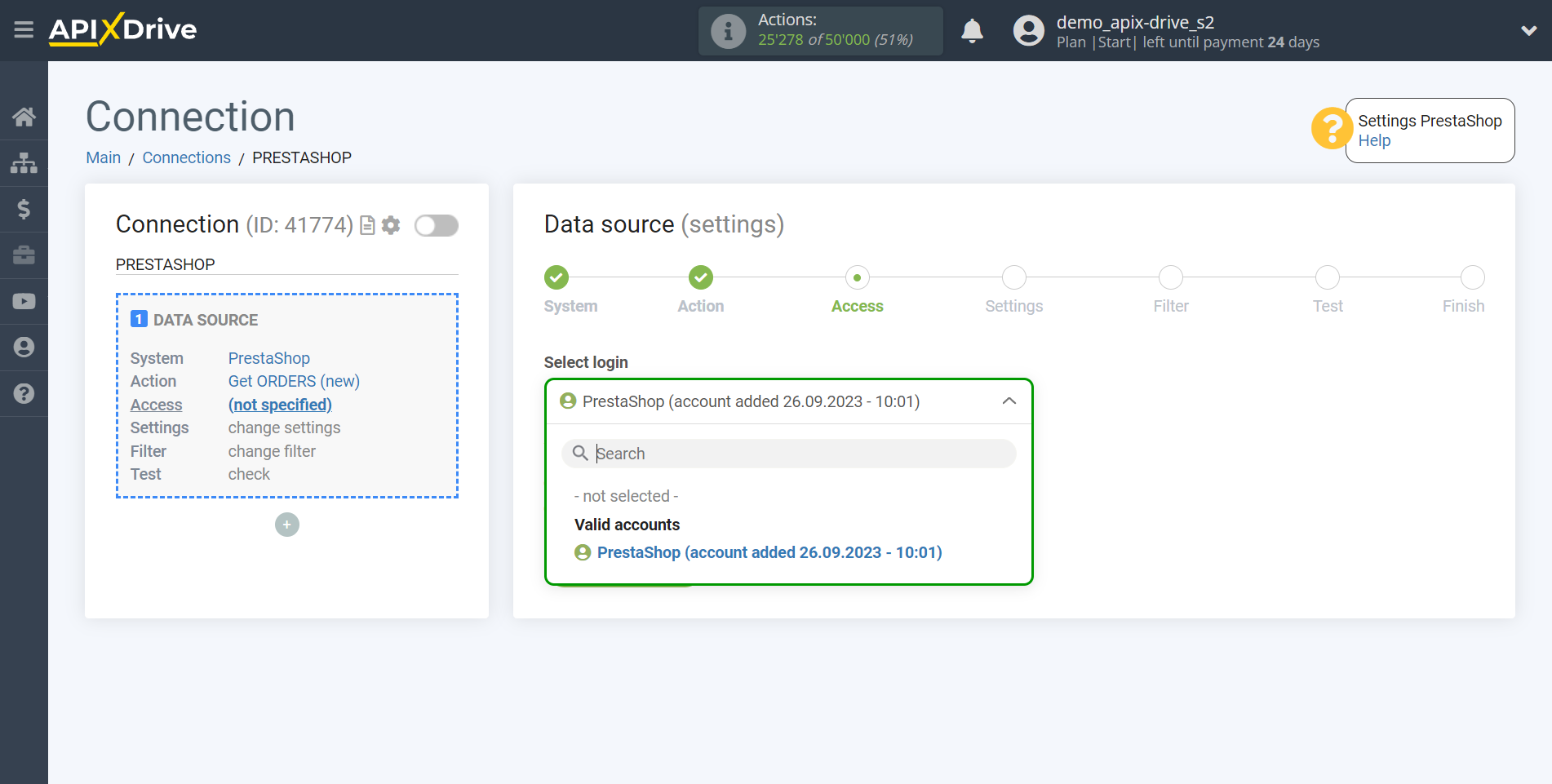Select PrestaShop account in Valid accounts
This screenshot has height=784, width=1552.
(769, 552)
